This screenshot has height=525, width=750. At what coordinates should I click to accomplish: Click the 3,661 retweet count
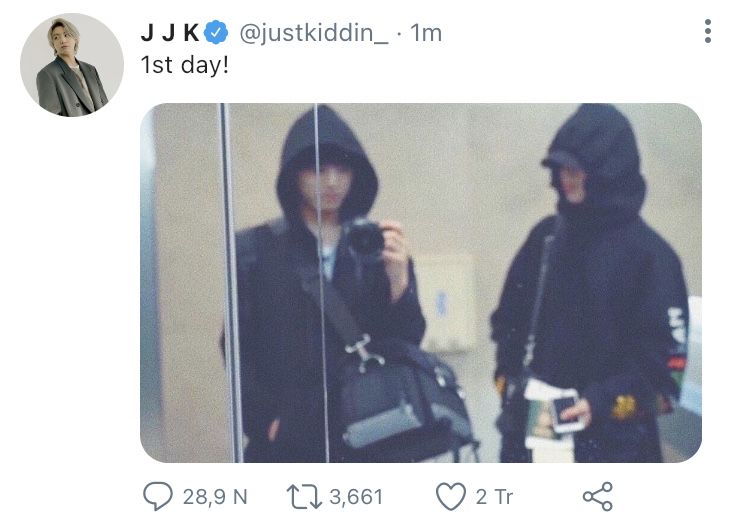pos(356,497)
